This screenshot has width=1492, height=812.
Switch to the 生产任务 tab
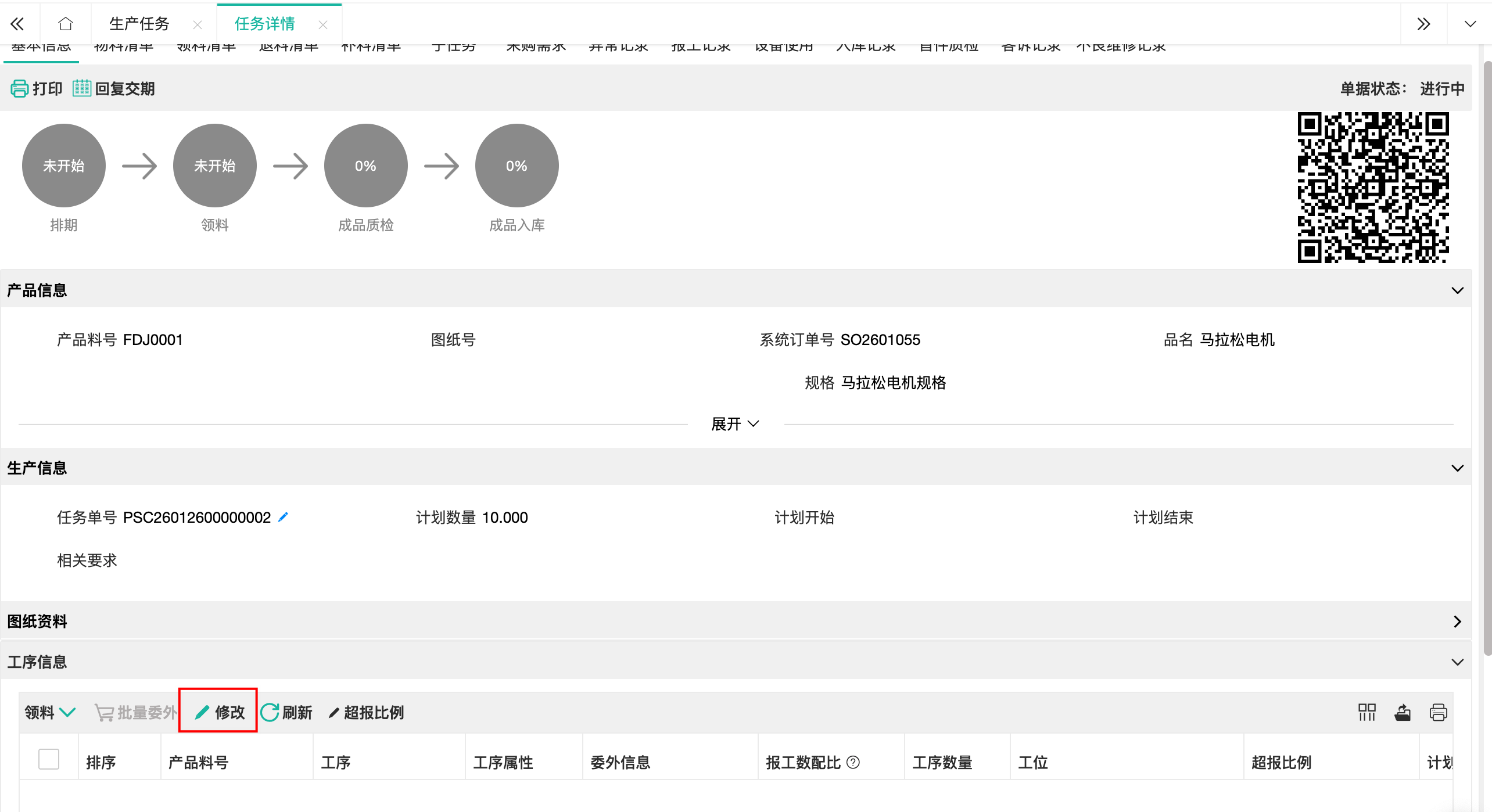coord(139,24)
